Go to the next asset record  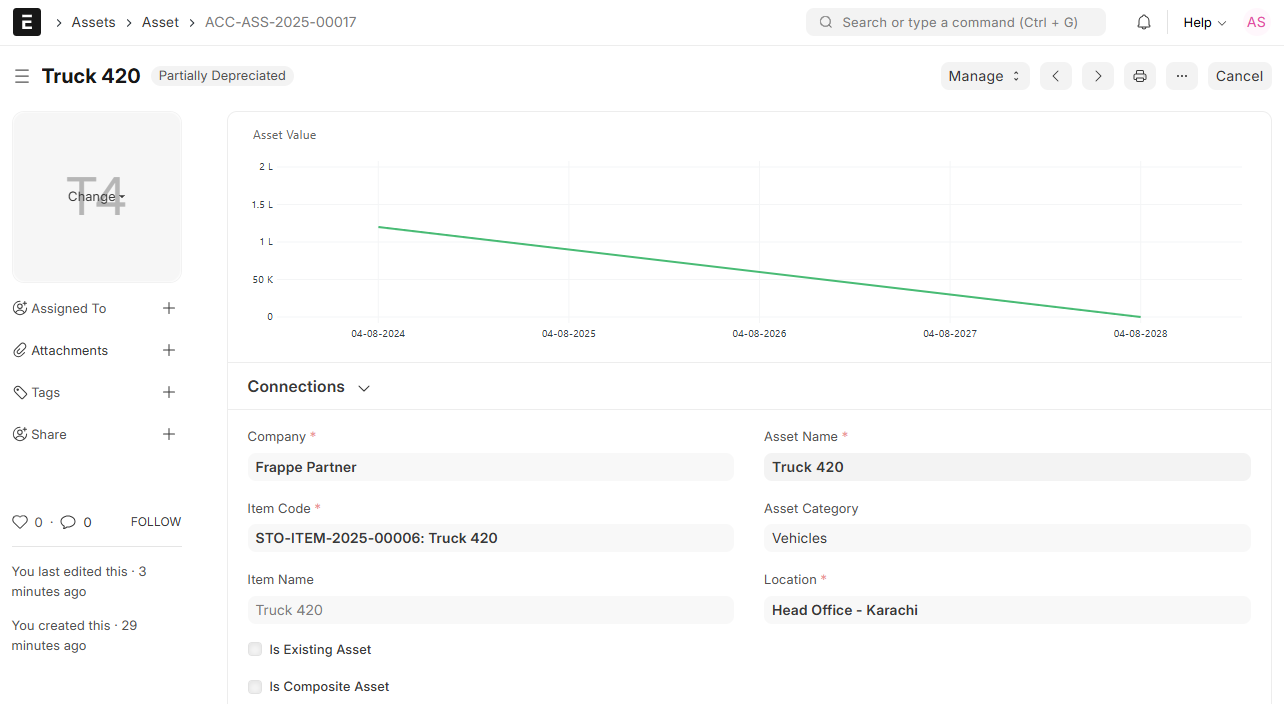[x=1098, y=76]
